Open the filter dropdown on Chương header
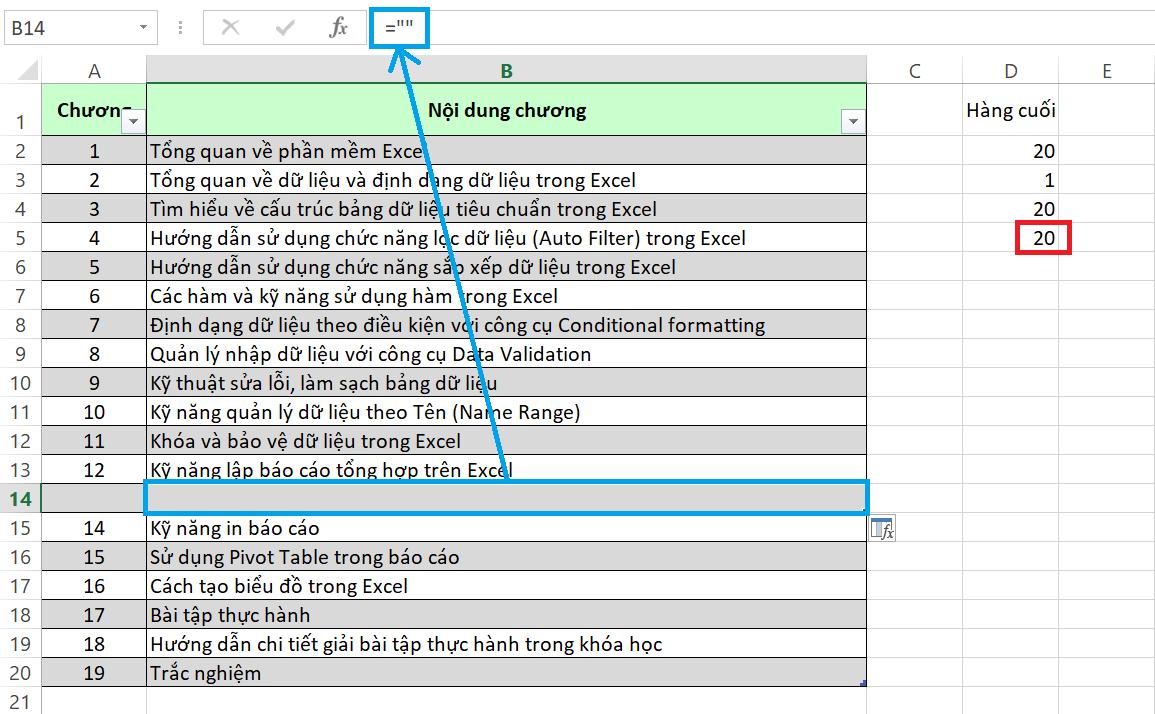The width and height of the screenshot is (1155, 714). [x=133, y=120]
